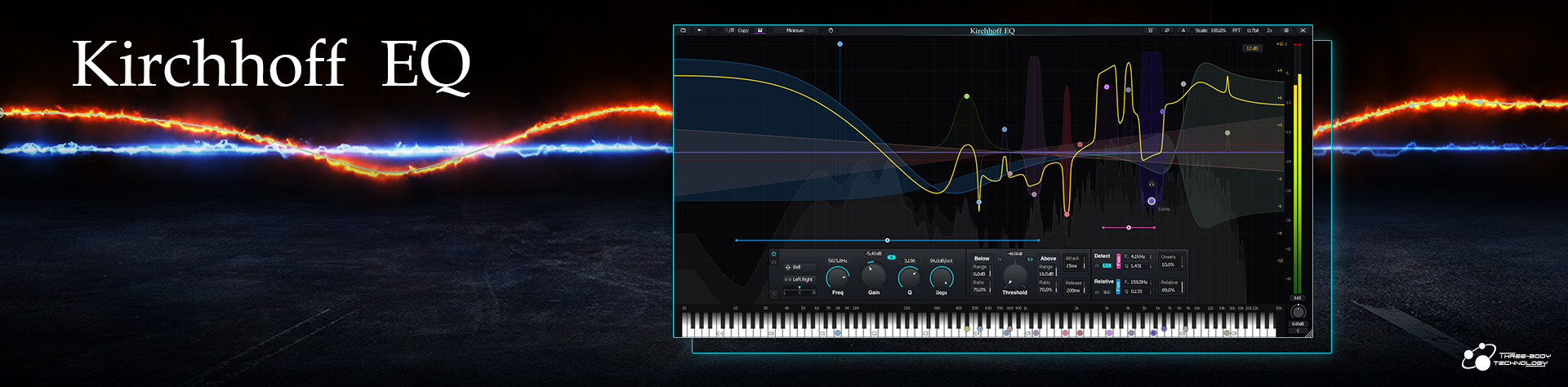This screenshot has height=387, width=1568.
Task: Toggle the Detect Free pink button
Action: pos(1118,260)
